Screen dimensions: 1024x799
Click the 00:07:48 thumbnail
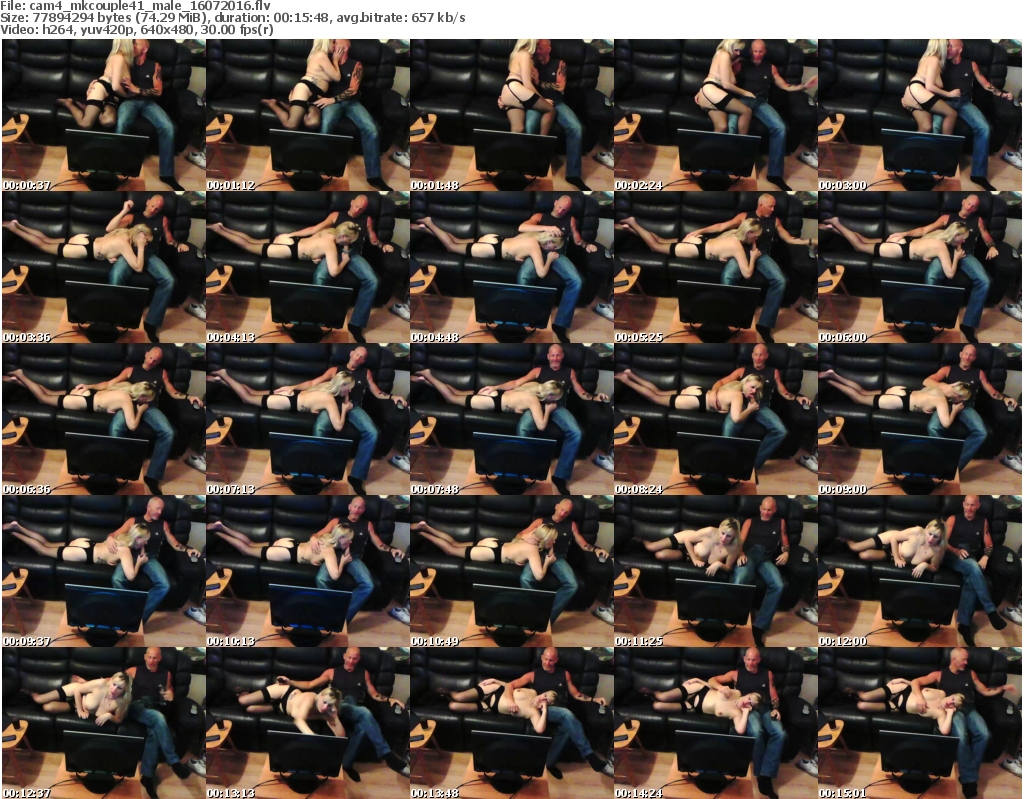(511, 419)
